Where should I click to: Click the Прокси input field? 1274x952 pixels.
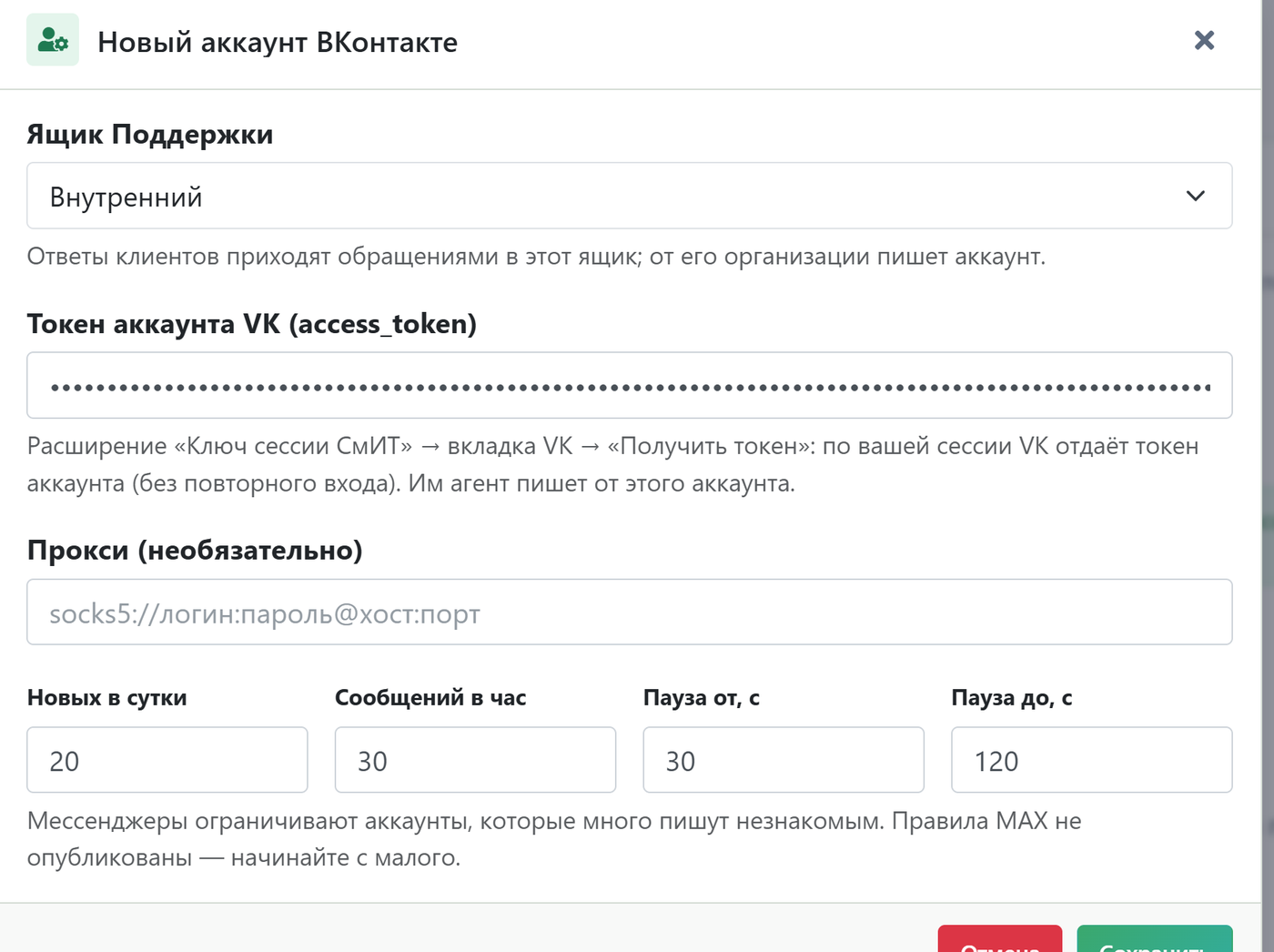point(630,612)
